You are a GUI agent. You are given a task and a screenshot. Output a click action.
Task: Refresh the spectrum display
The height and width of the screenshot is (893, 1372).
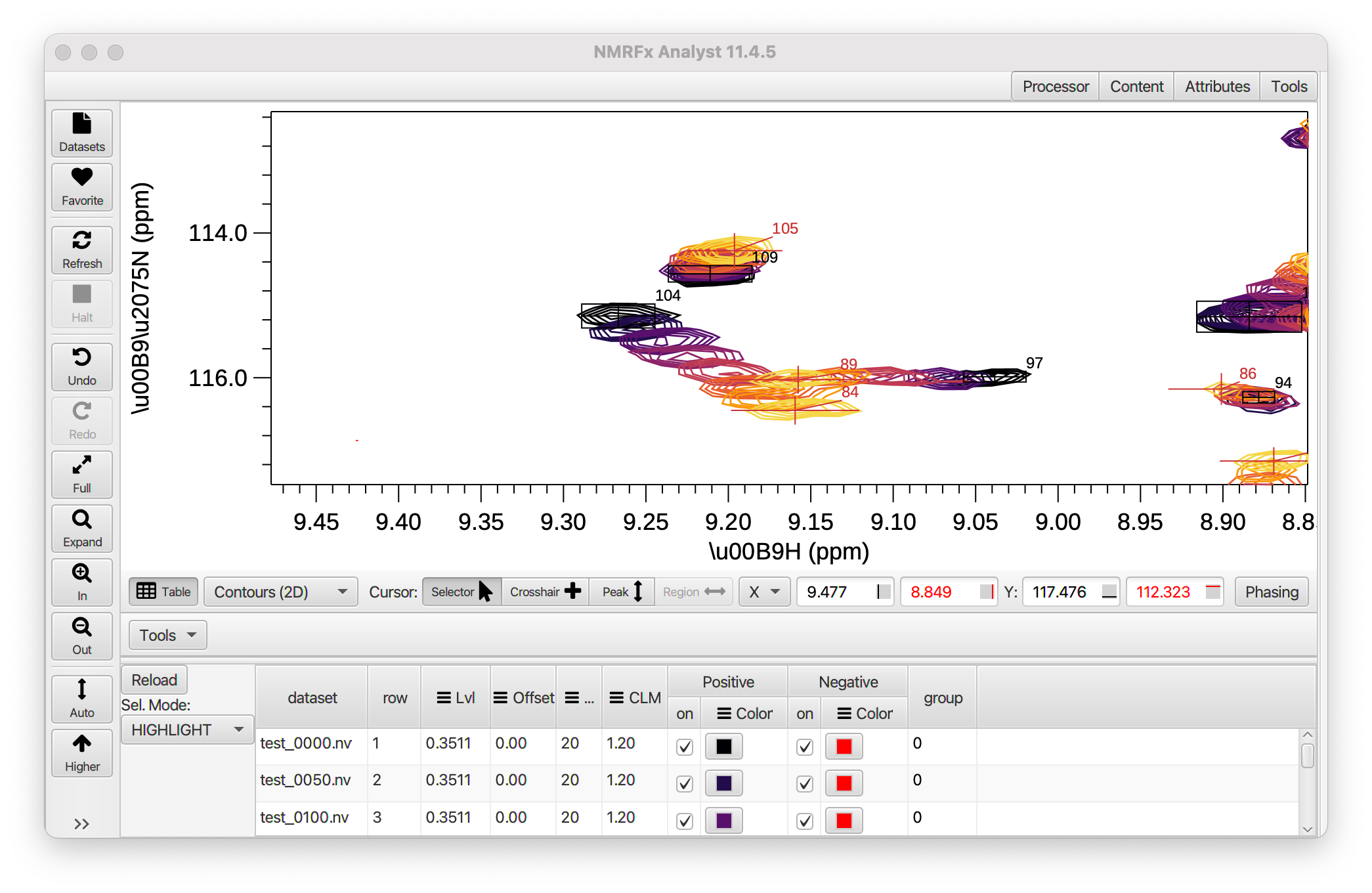click(x=82, y=250)
